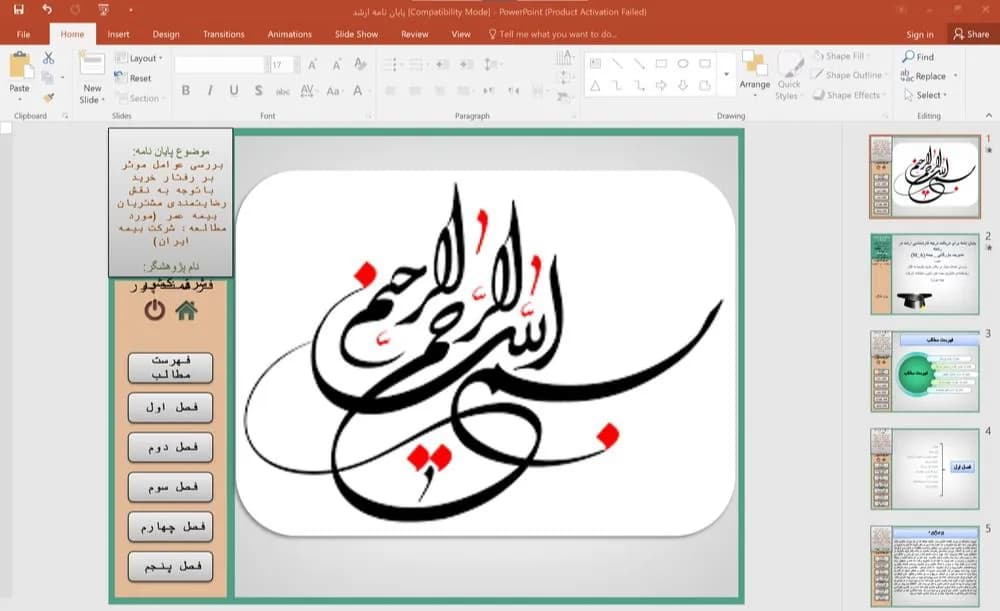Open the Review tab

click(415, 34)
